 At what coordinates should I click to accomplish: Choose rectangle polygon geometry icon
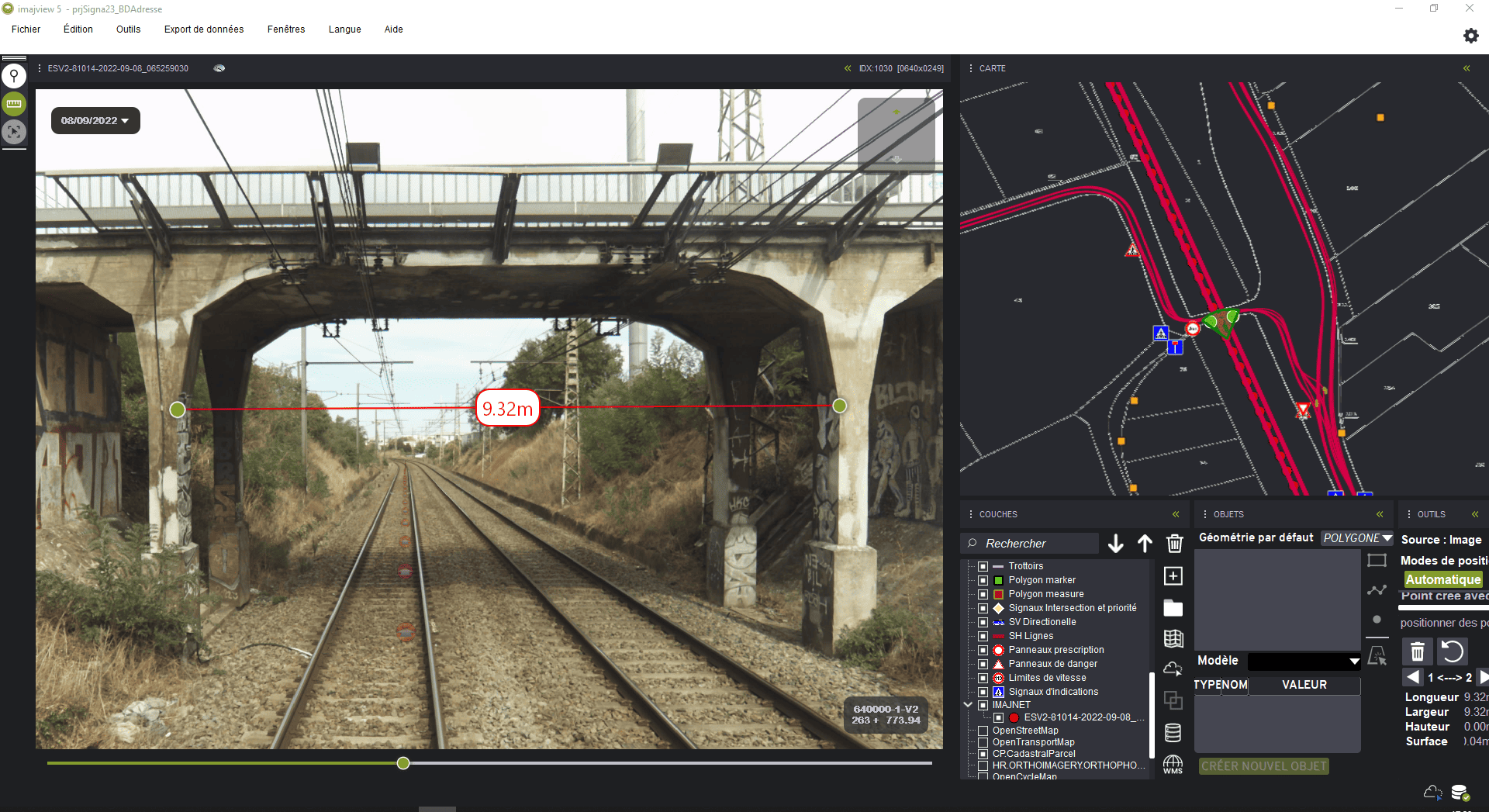tap(1377, 561)
